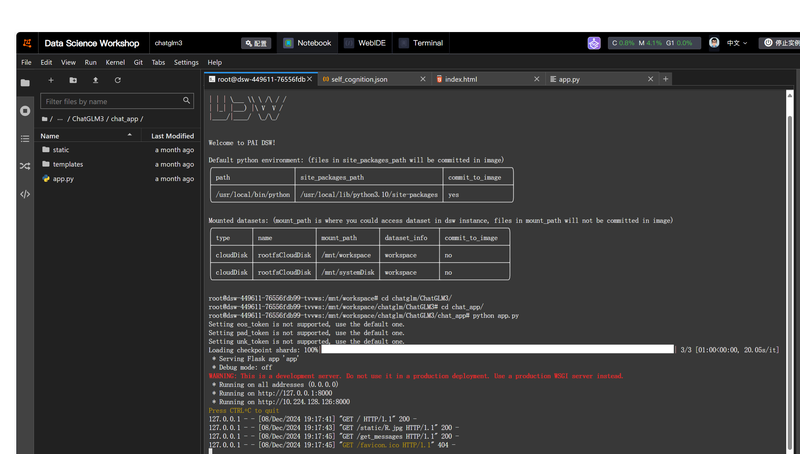Open the Help menu
The height and width of the screenshot is (454, 800).
(215, 62)
